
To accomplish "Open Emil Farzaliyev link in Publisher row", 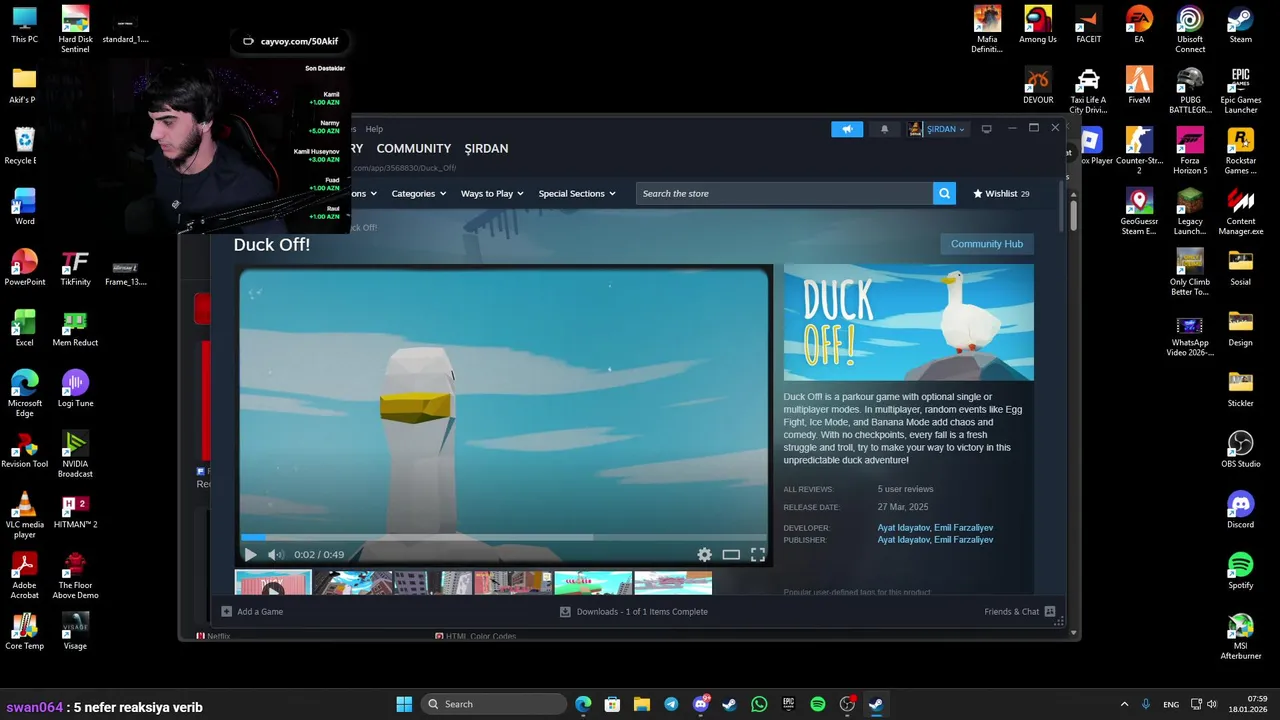I will tap(963, 540).
